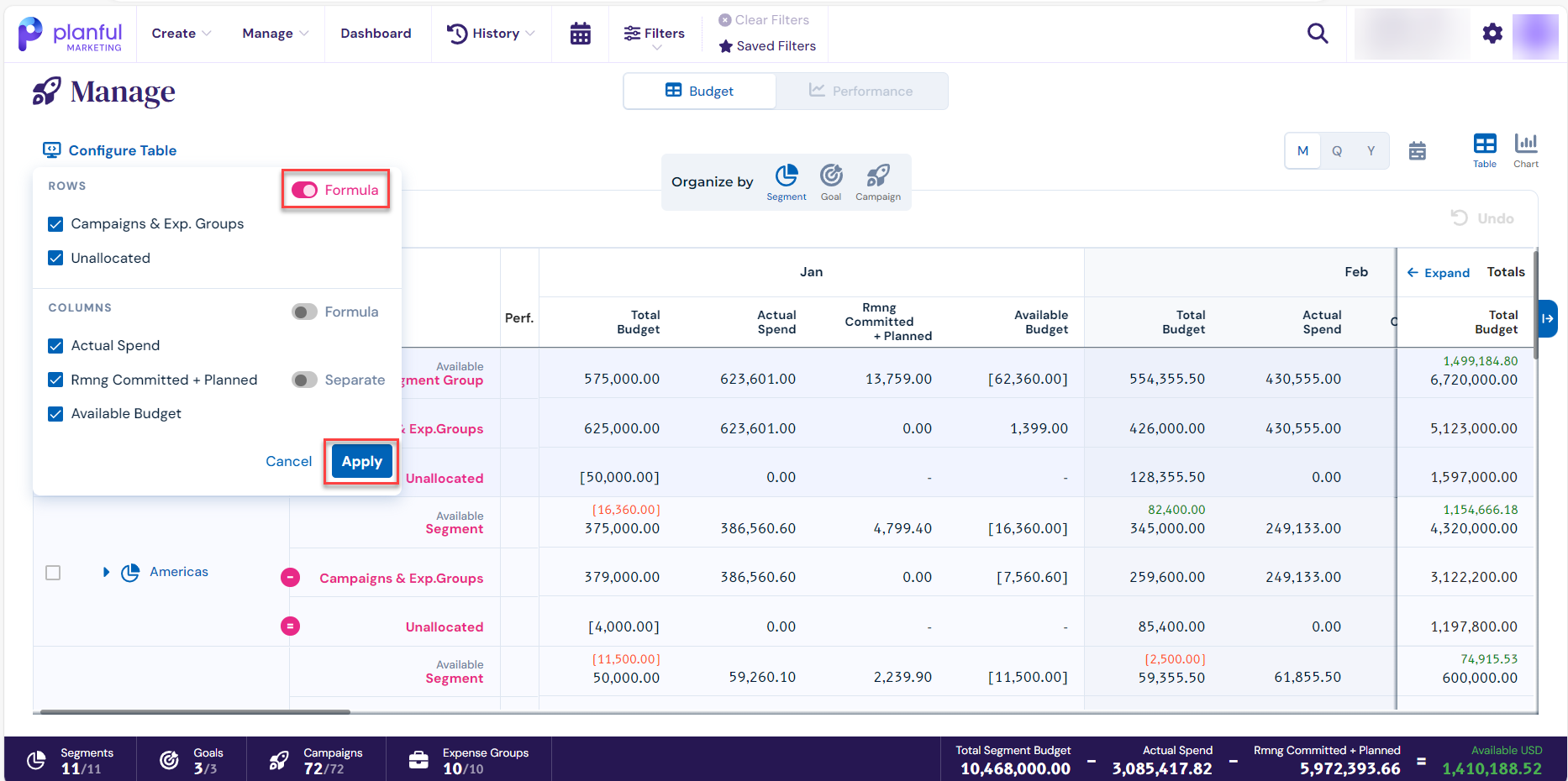Open the History dropdown arrow

tap(530, 34)
